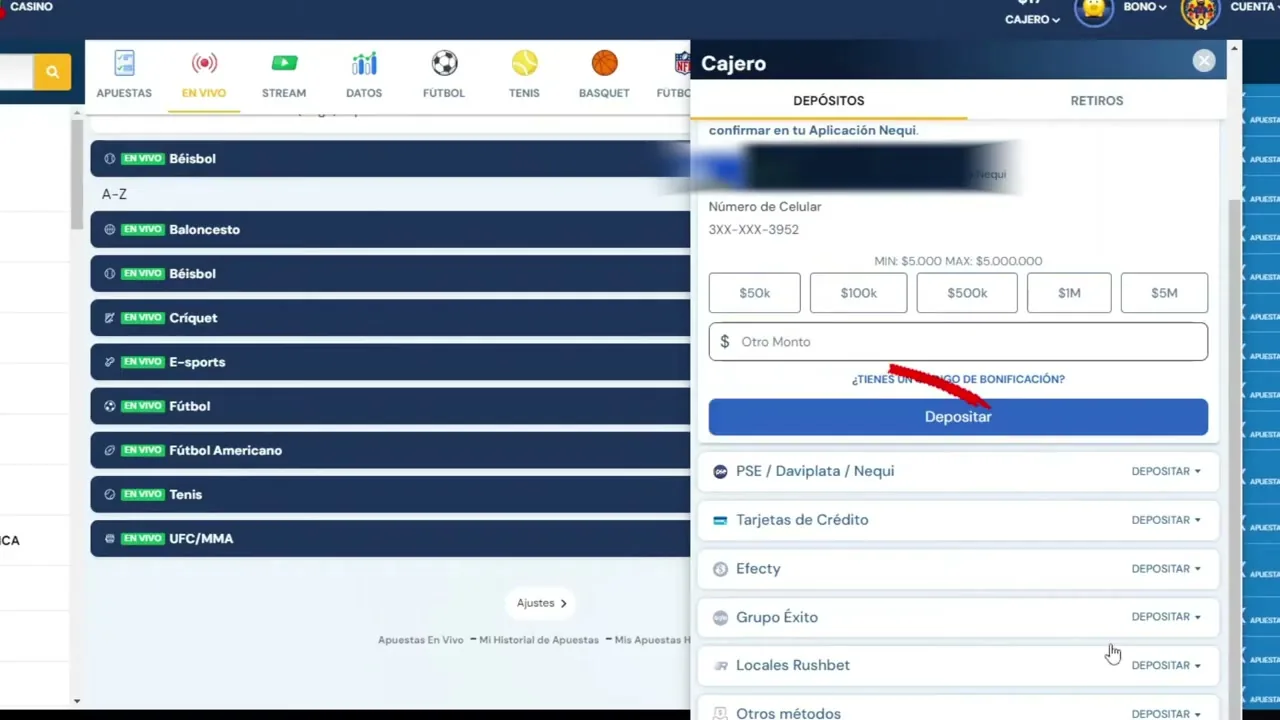This screenshot has height=720, width=1280.
Task: Close the Cajero panel
Action: tap(1204, 61)
